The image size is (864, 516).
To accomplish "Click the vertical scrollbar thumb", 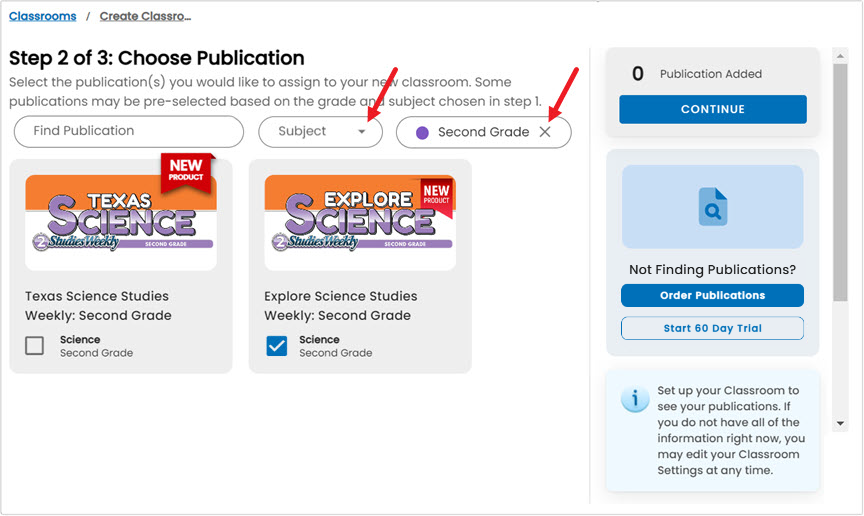I will click(840, 182).
